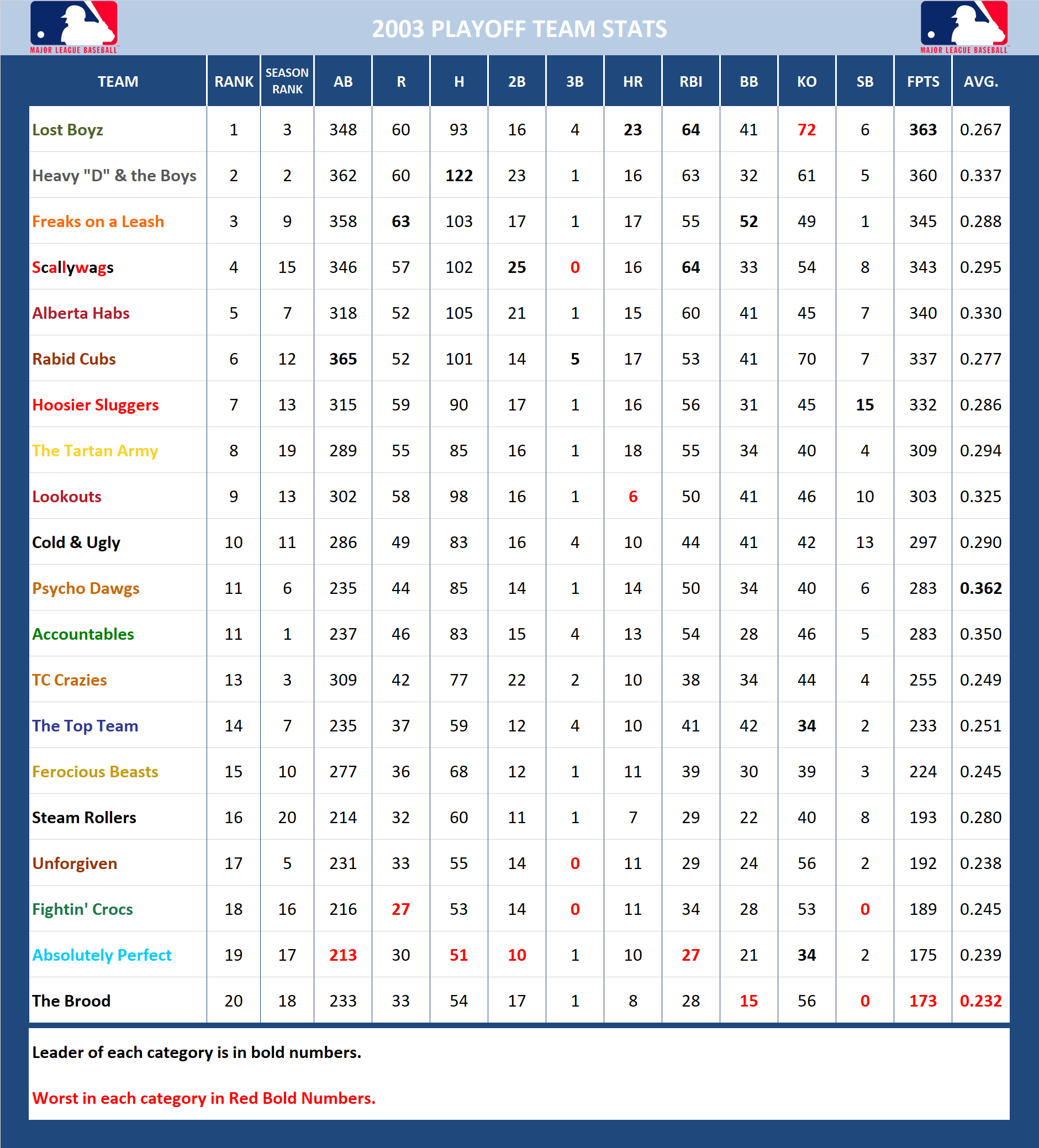
Task: Open the Heavy "D" & the Boys entry
Action: pos(114,175)
